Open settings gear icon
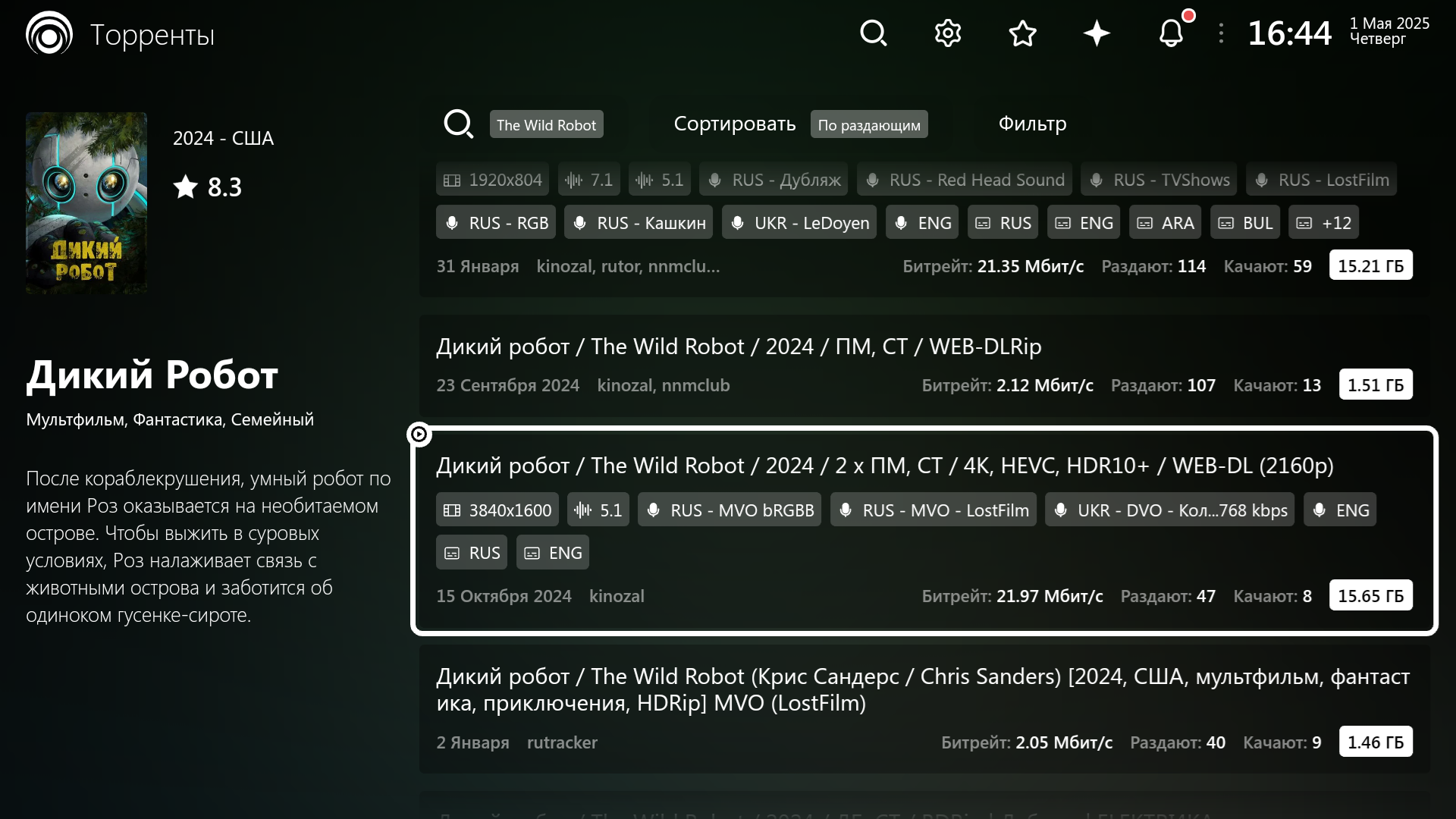 click(948, 33)
